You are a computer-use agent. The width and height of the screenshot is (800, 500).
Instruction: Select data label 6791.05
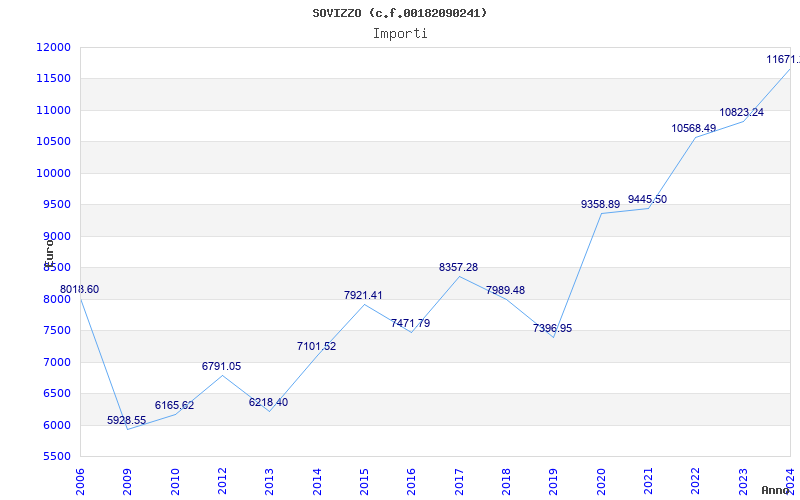tap(221, 366)
